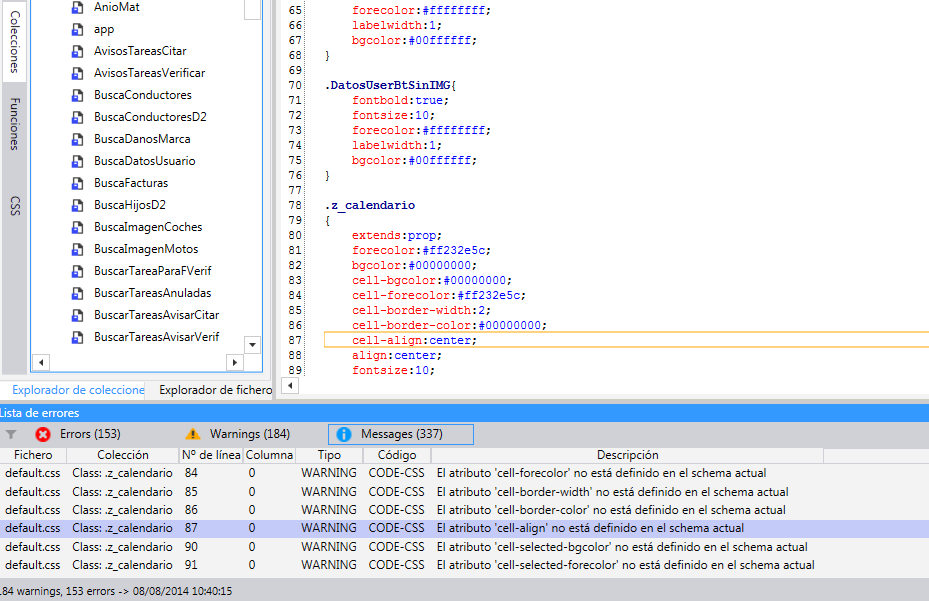Click the BuscaFacturas collection icon

77,183
